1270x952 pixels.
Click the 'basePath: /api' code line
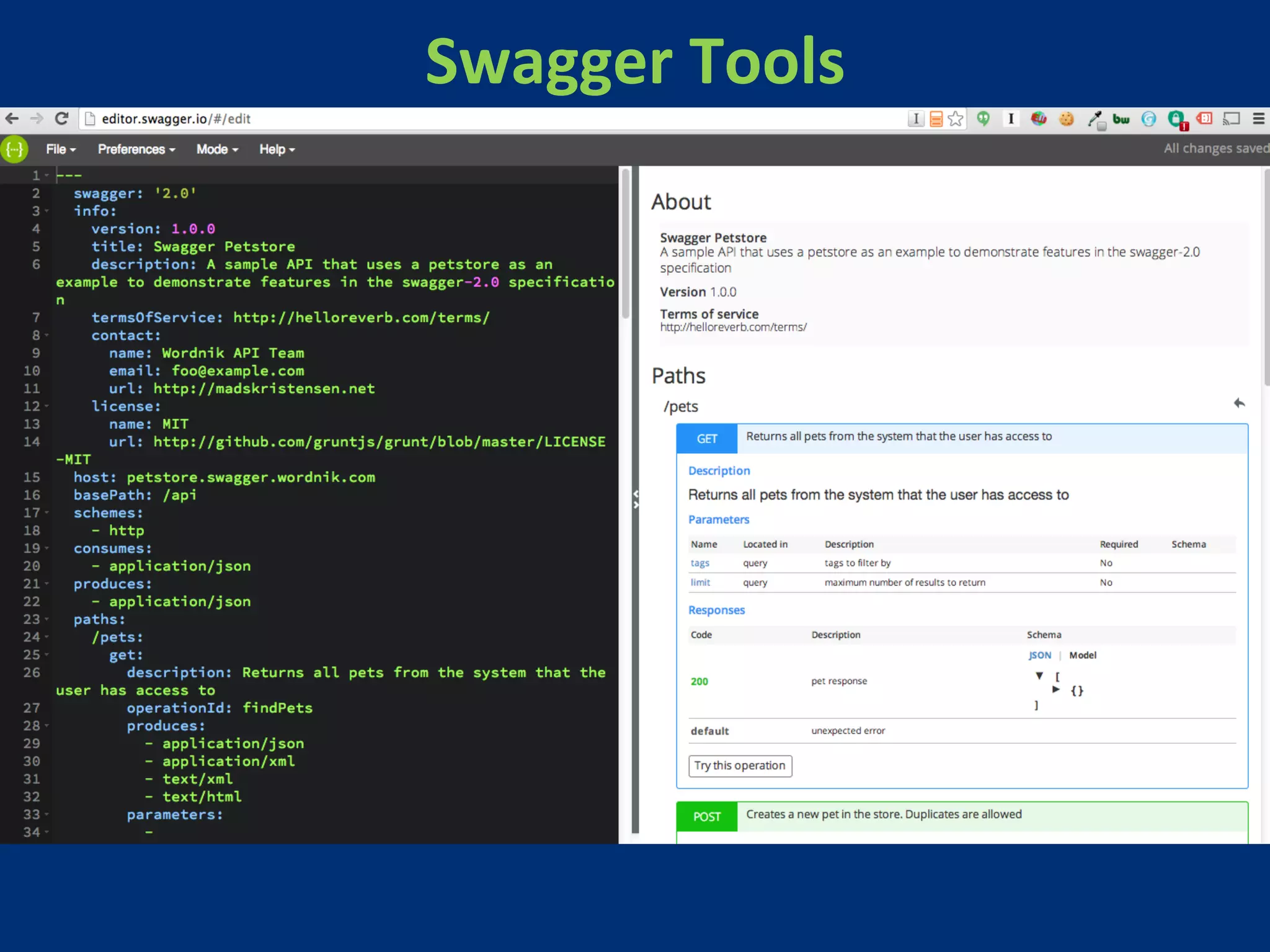coord(135,495)
